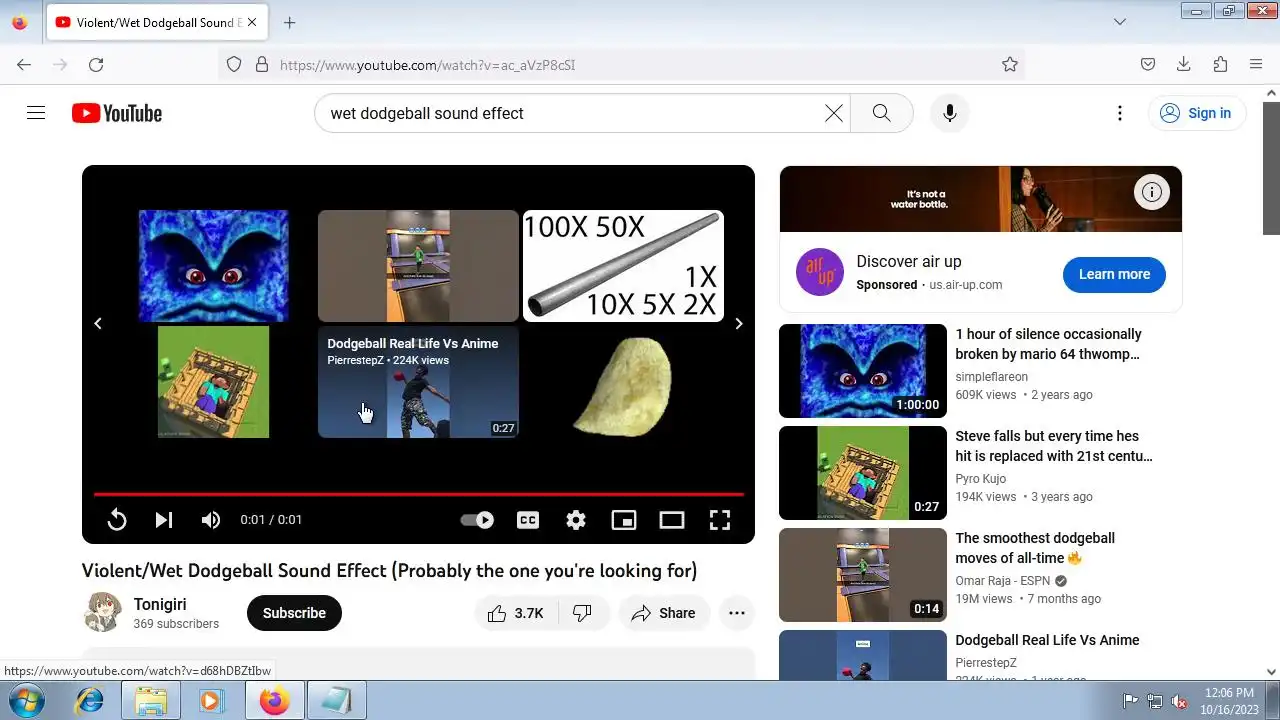Open Tonigiri channel avatar
Screen dimensions: 1280x720
[102, 612]
